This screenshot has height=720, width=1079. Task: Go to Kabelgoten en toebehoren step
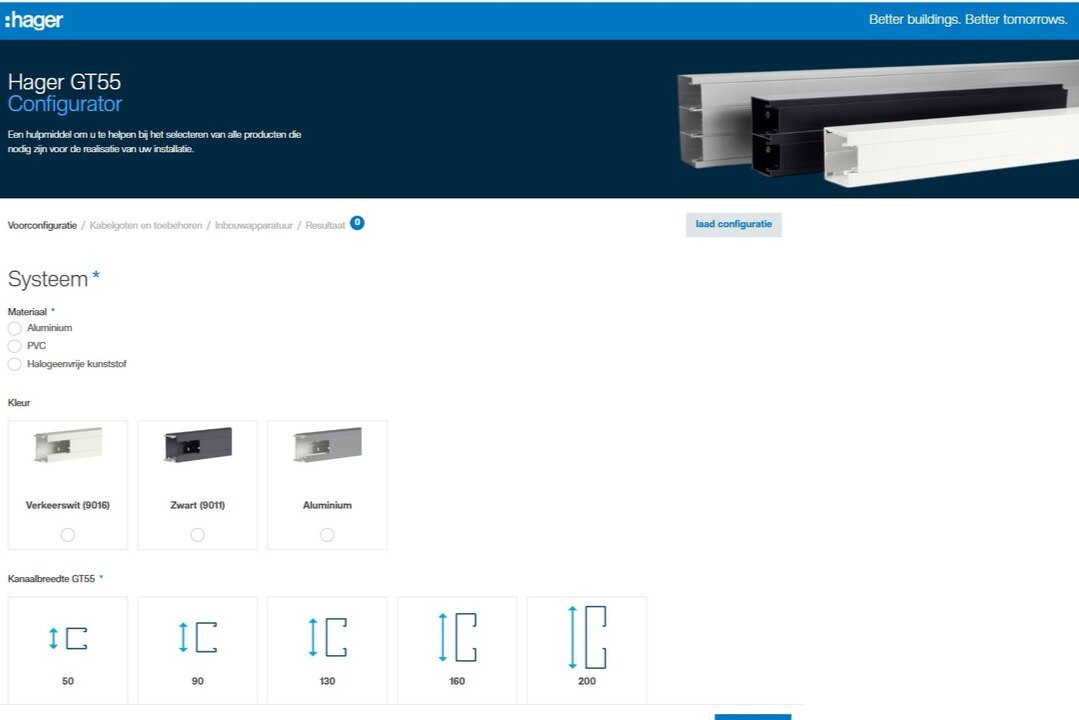tap(146, 225)
